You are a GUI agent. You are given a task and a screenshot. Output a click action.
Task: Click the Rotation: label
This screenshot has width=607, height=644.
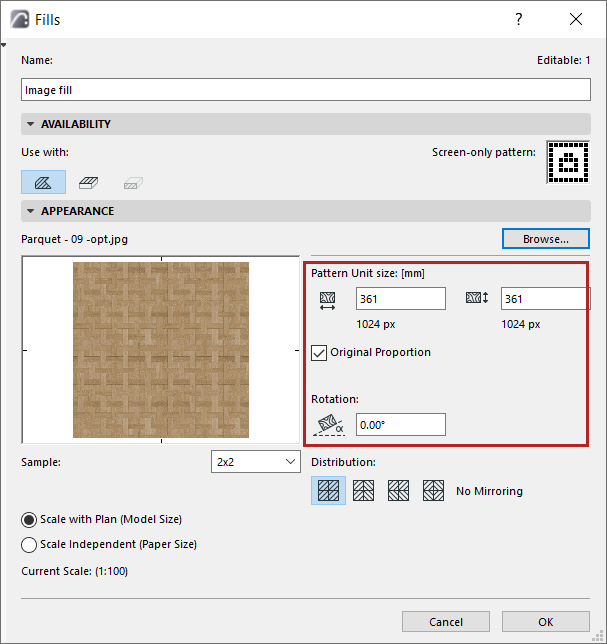[335, 399]
